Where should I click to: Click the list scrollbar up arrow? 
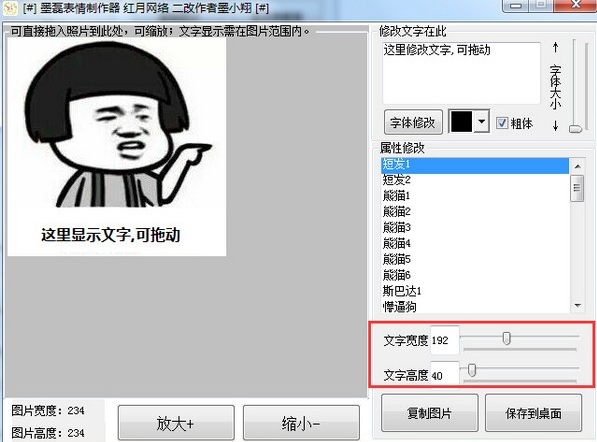pos(577,166)
